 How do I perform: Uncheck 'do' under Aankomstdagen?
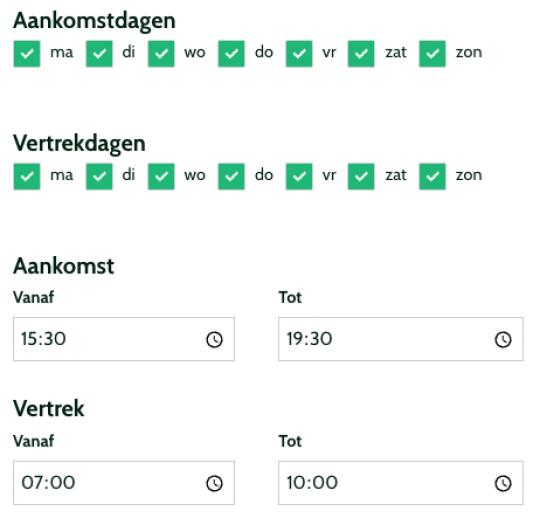231,54
